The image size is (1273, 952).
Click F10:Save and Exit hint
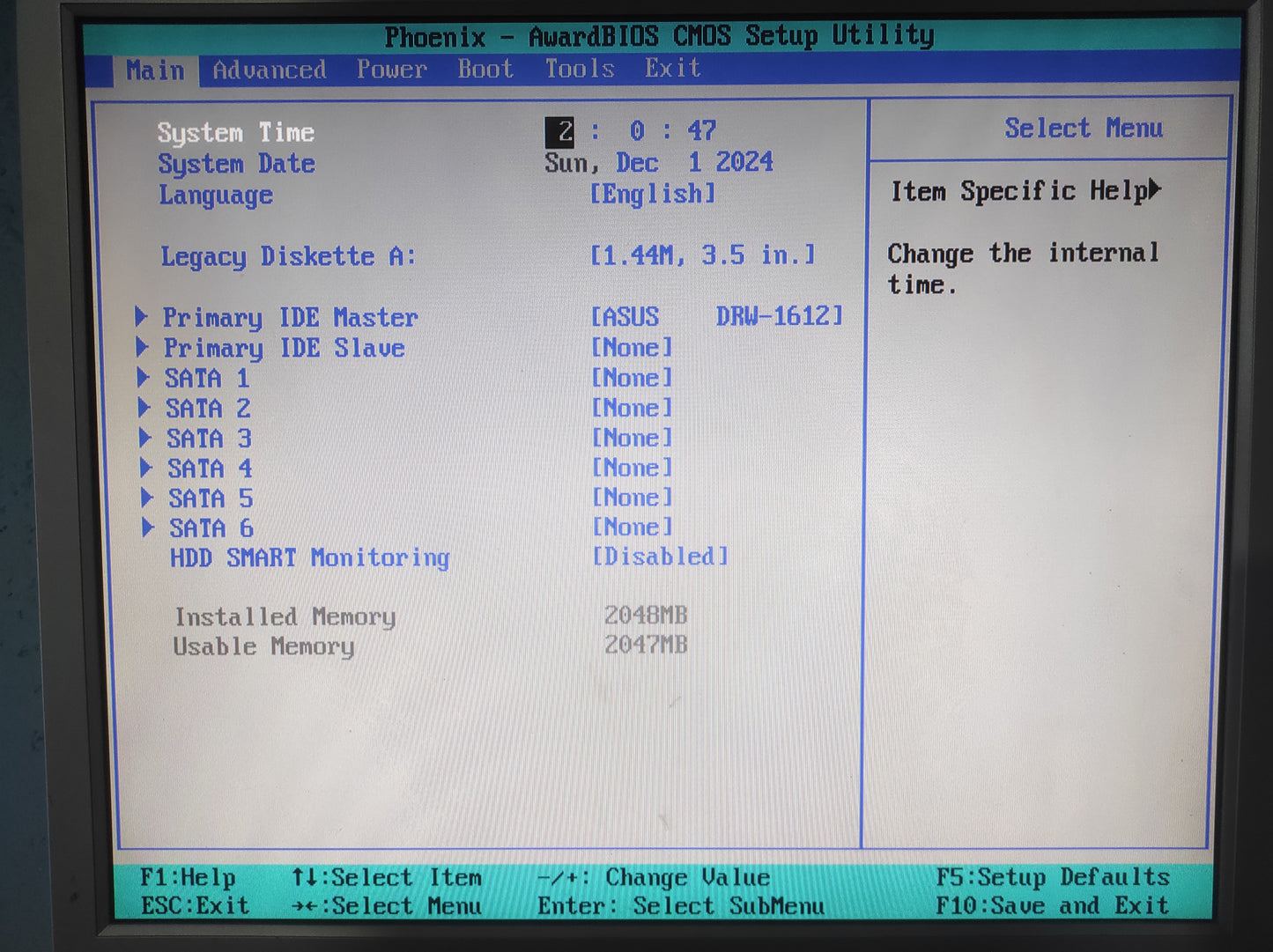pyautogui.click(x=1052, y=905)
